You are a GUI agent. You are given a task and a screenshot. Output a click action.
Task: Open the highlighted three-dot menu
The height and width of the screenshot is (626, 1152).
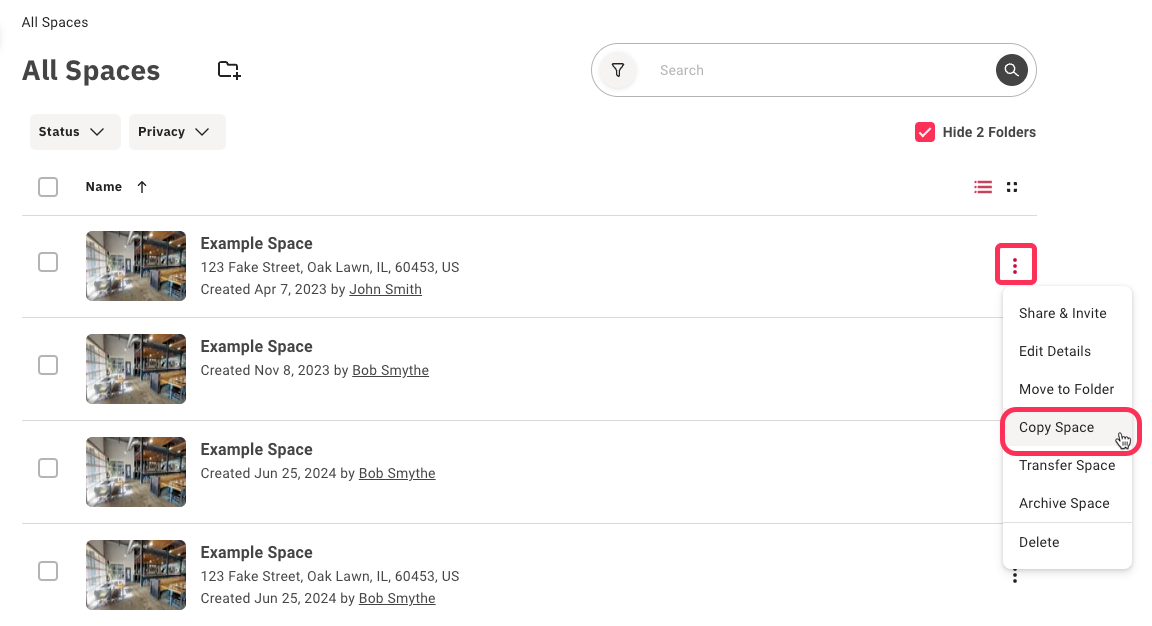coord(1015,265)
